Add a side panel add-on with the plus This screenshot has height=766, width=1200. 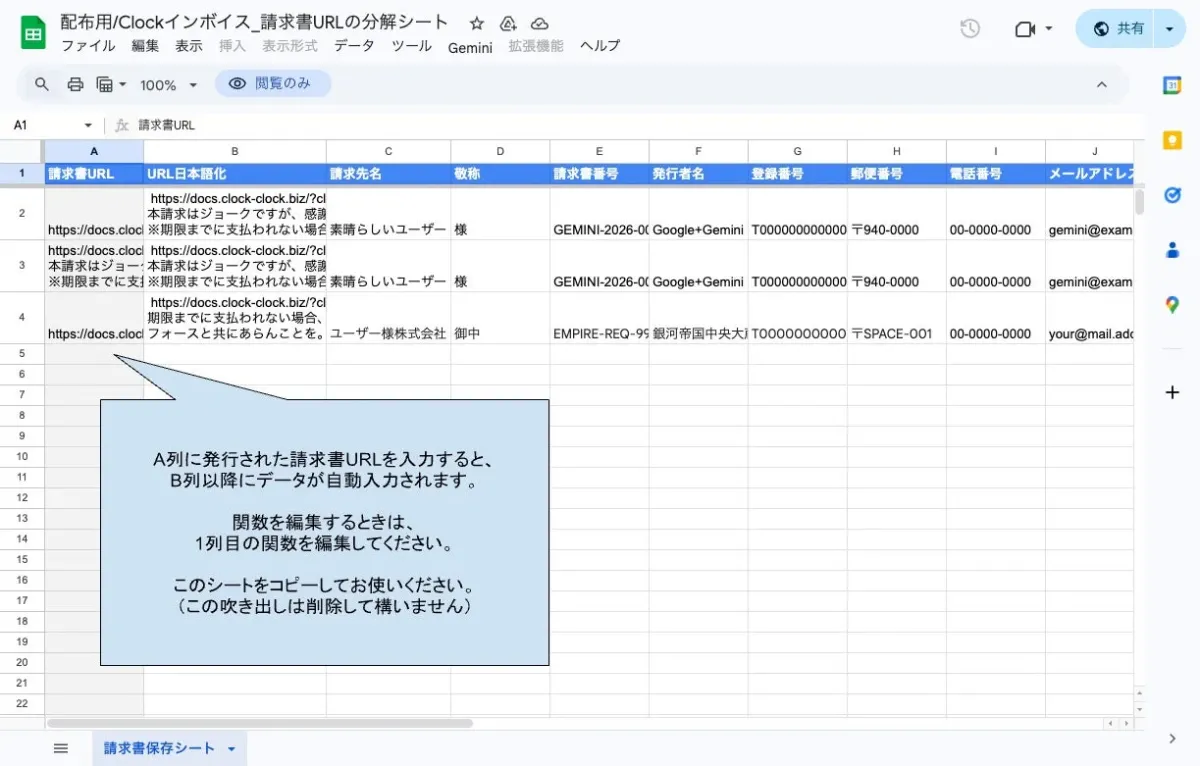pos(1172,392)
